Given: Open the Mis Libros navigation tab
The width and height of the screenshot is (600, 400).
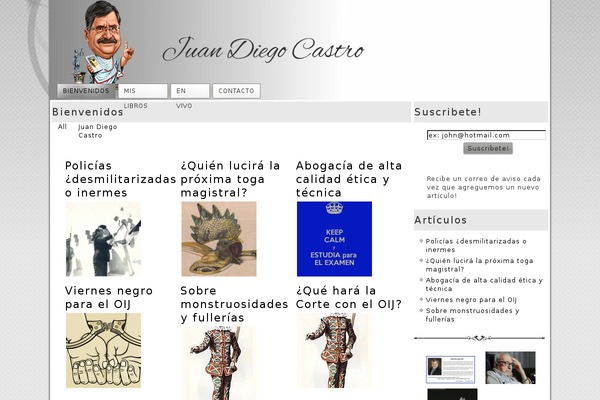Looking at the screenshot, I should coord(143,91).
